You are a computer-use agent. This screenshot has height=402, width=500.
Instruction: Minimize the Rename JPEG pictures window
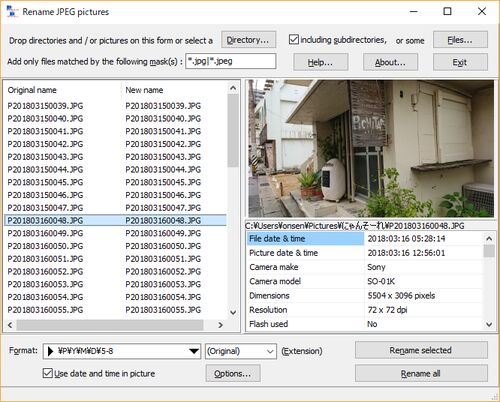[414, 11]
